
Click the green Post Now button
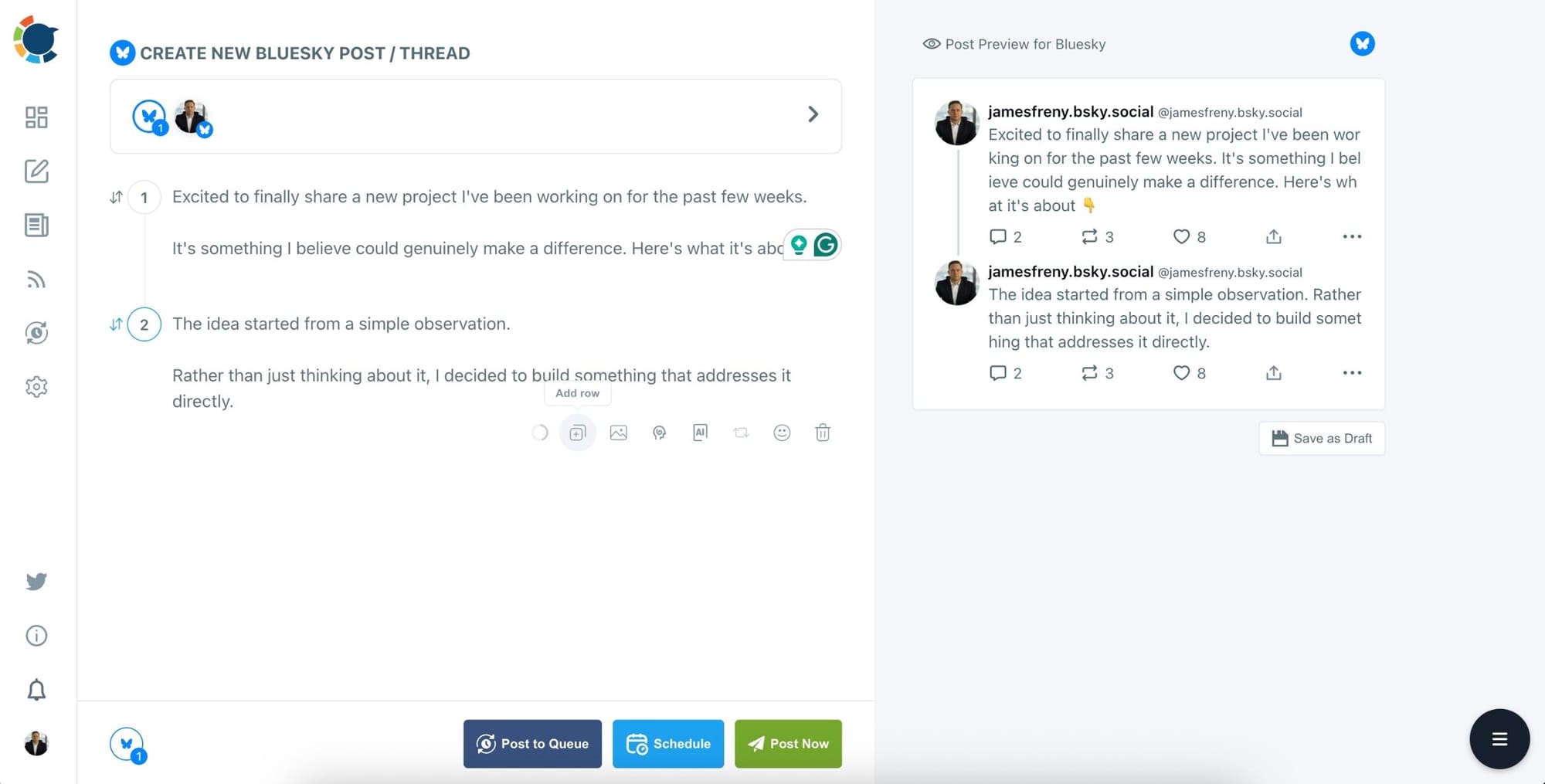788,744
